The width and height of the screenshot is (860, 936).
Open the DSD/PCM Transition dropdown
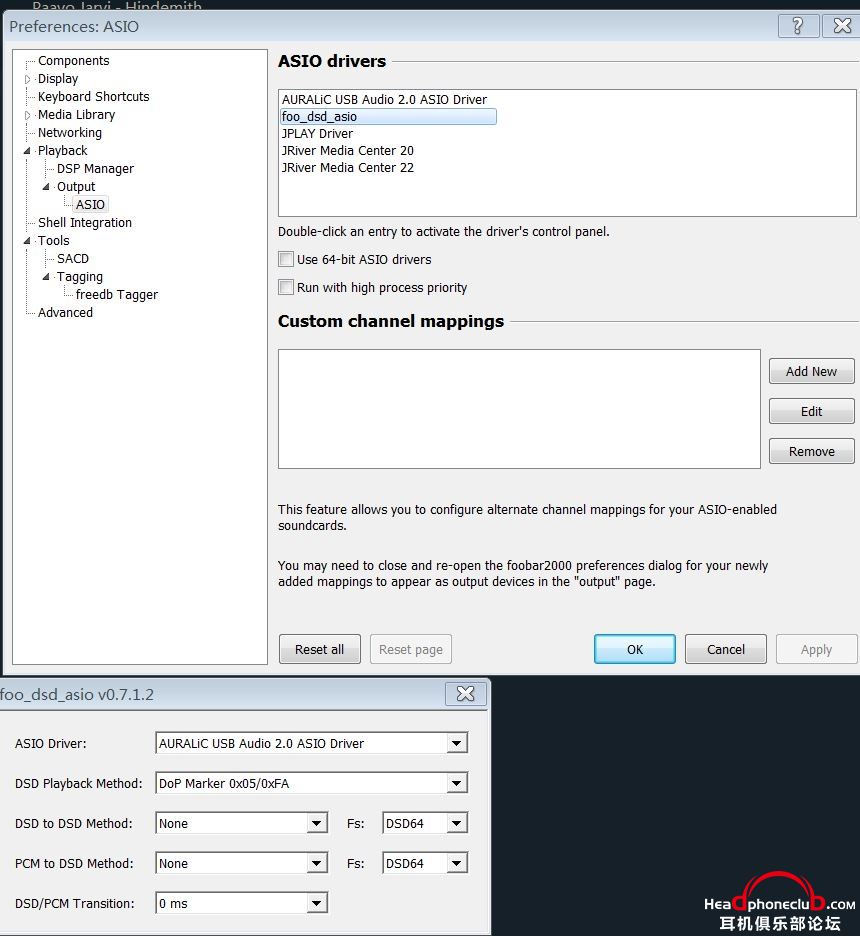[x=316, y=903]
